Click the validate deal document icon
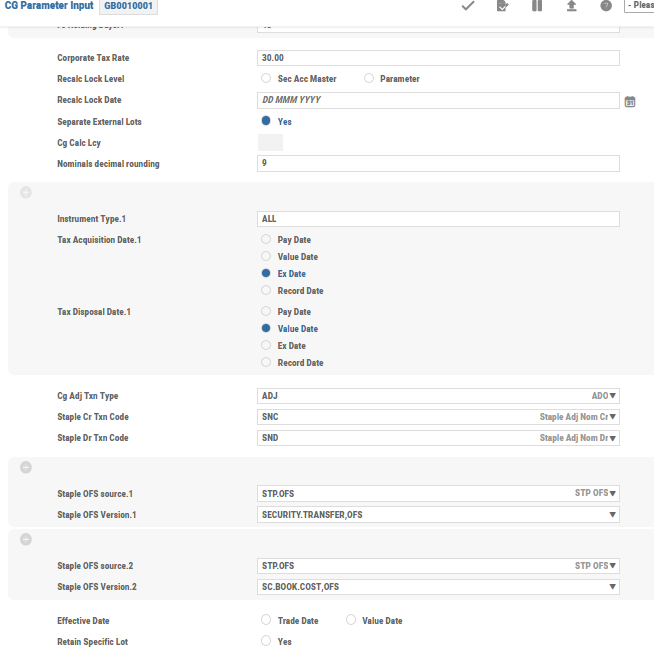Screen dimensions: 654x658 tap(502, 6)
